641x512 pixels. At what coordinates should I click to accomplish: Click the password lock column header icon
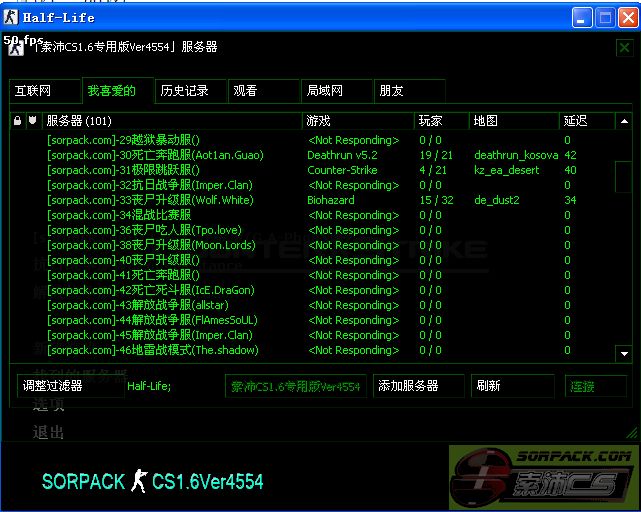tap(17, 121)
